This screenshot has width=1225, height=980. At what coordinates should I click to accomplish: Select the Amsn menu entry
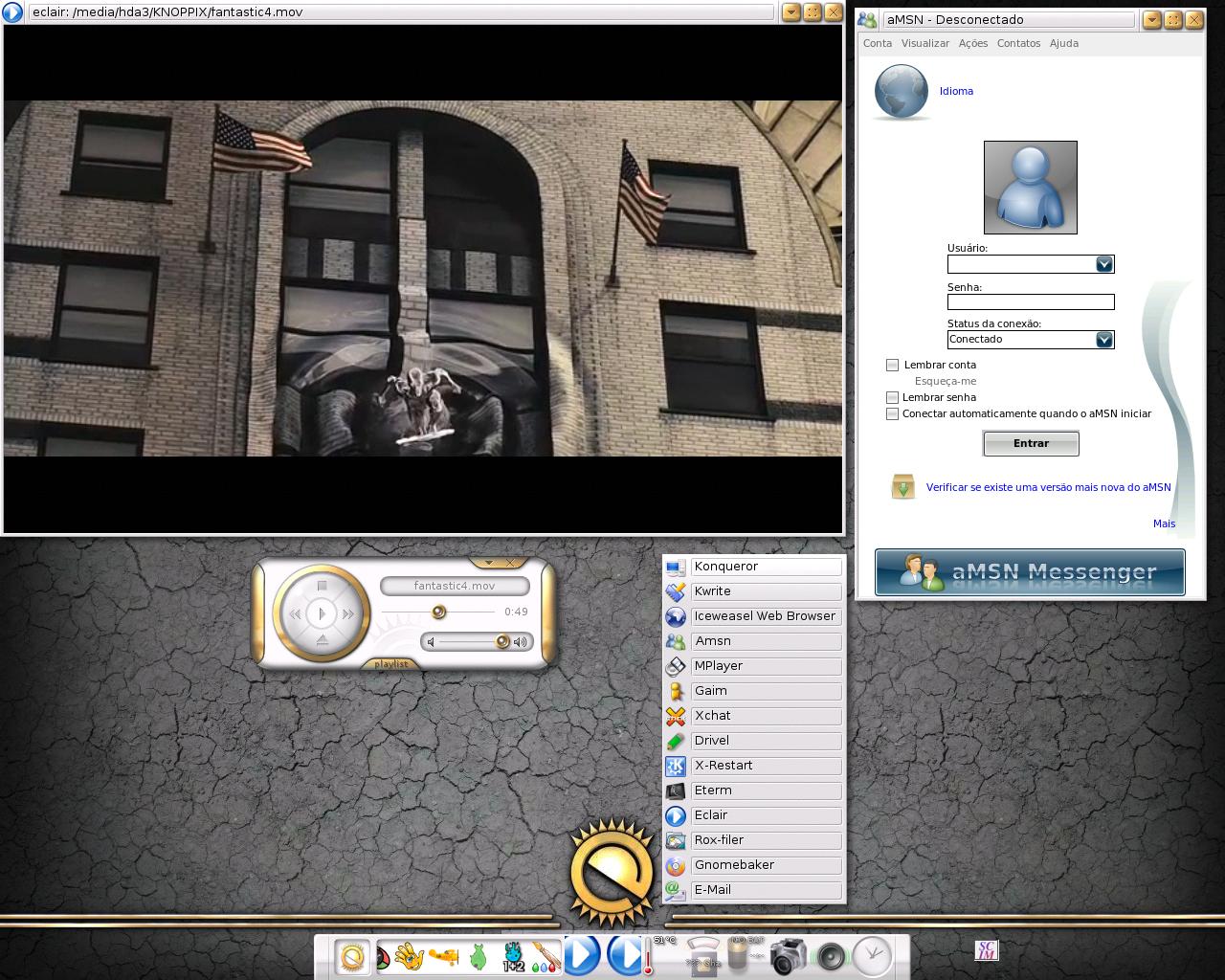pos(754,641)
